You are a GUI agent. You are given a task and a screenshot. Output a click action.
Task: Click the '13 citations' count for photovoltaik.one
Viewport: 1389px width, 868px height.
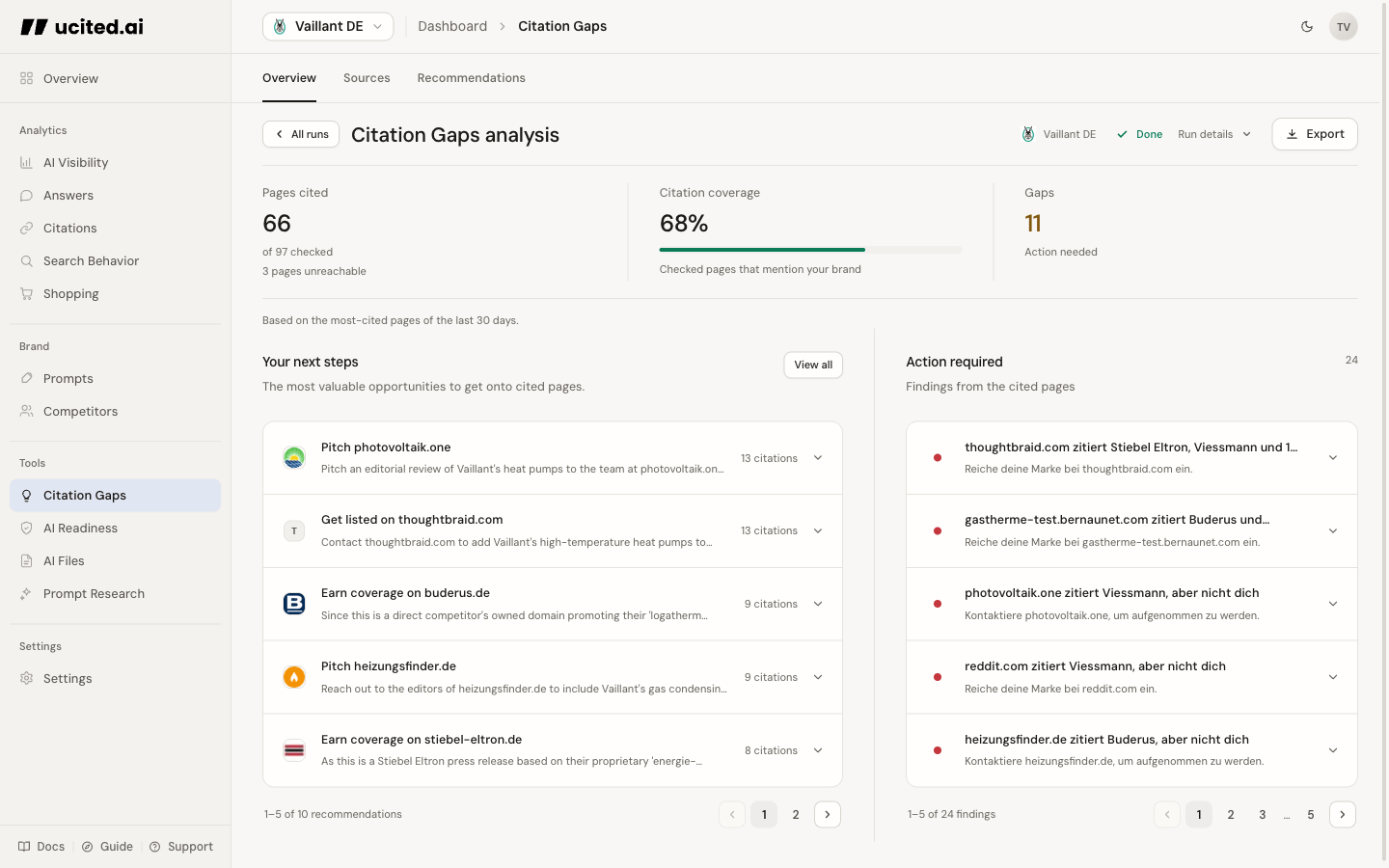[769, 458]
